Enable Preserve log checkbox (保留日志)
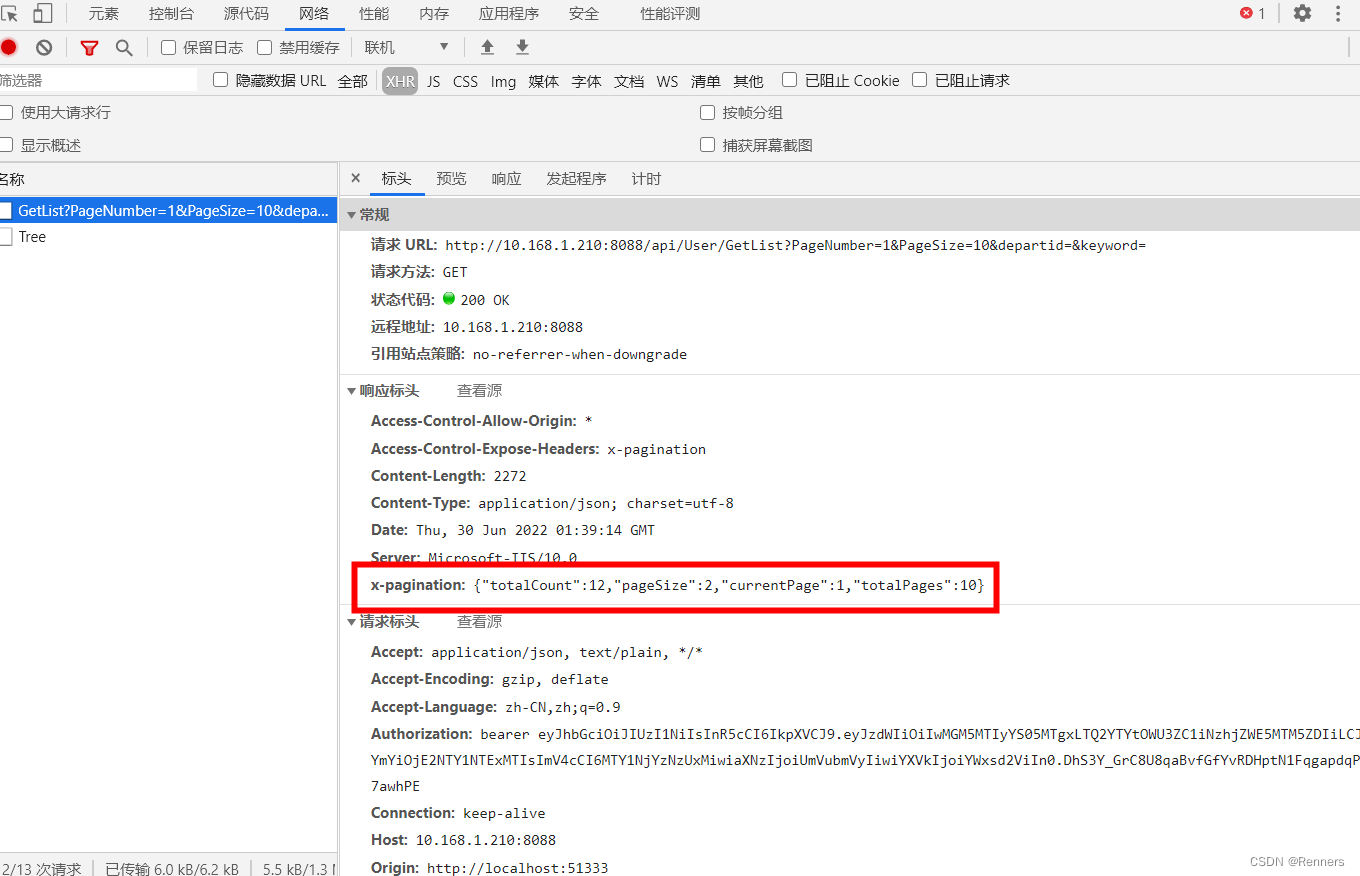The height and width of the screenshot is (876, 1360). 168,47
